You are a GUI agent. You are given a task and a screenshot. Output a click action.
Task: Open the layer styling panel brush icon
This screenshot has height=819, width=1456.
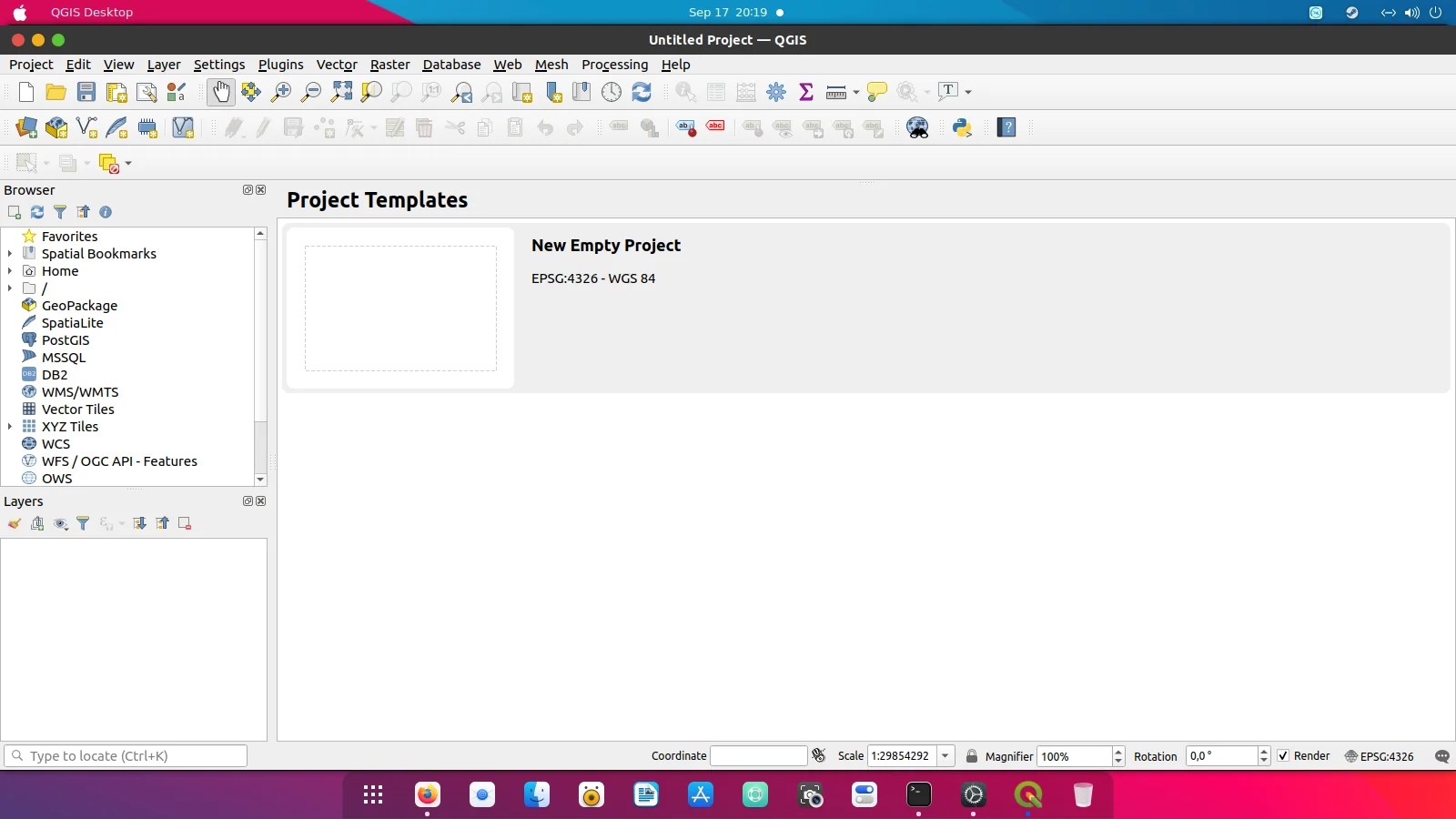[x=15, y=523]
